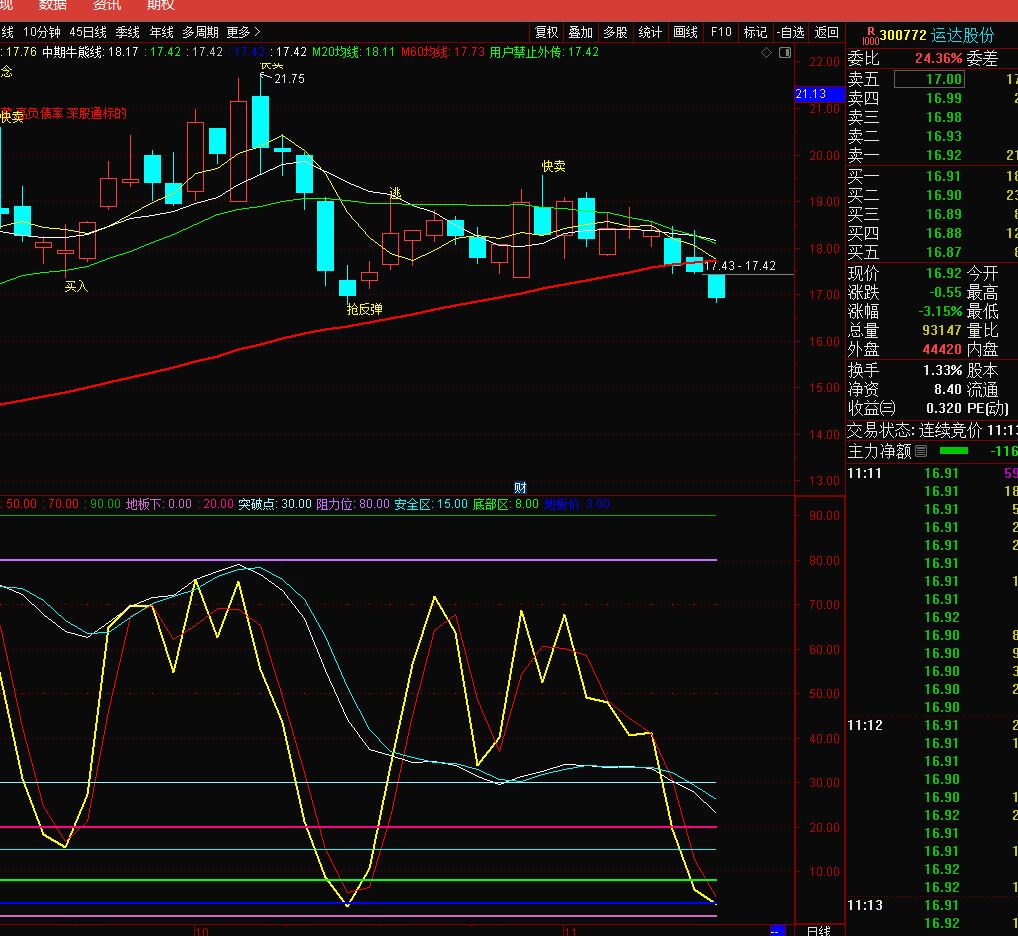Image resolution: width=1018 pixels, height=936 pixels.
Task: Switch chart to 45日线 period
Action: pyautogui.click(x=88, y=32)
